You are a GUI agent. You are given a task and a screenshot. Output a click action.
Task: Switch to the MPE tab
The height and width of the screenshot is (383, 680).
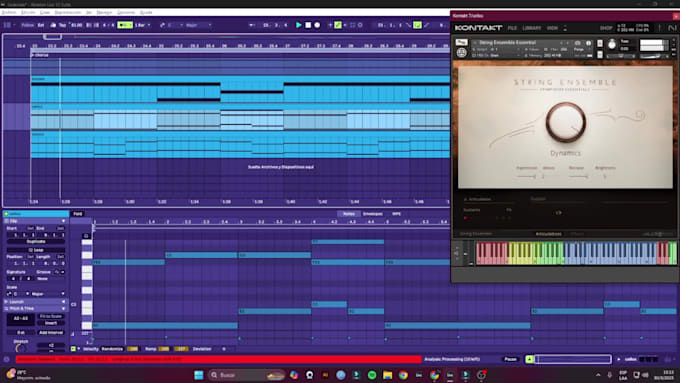coord(396,214)
